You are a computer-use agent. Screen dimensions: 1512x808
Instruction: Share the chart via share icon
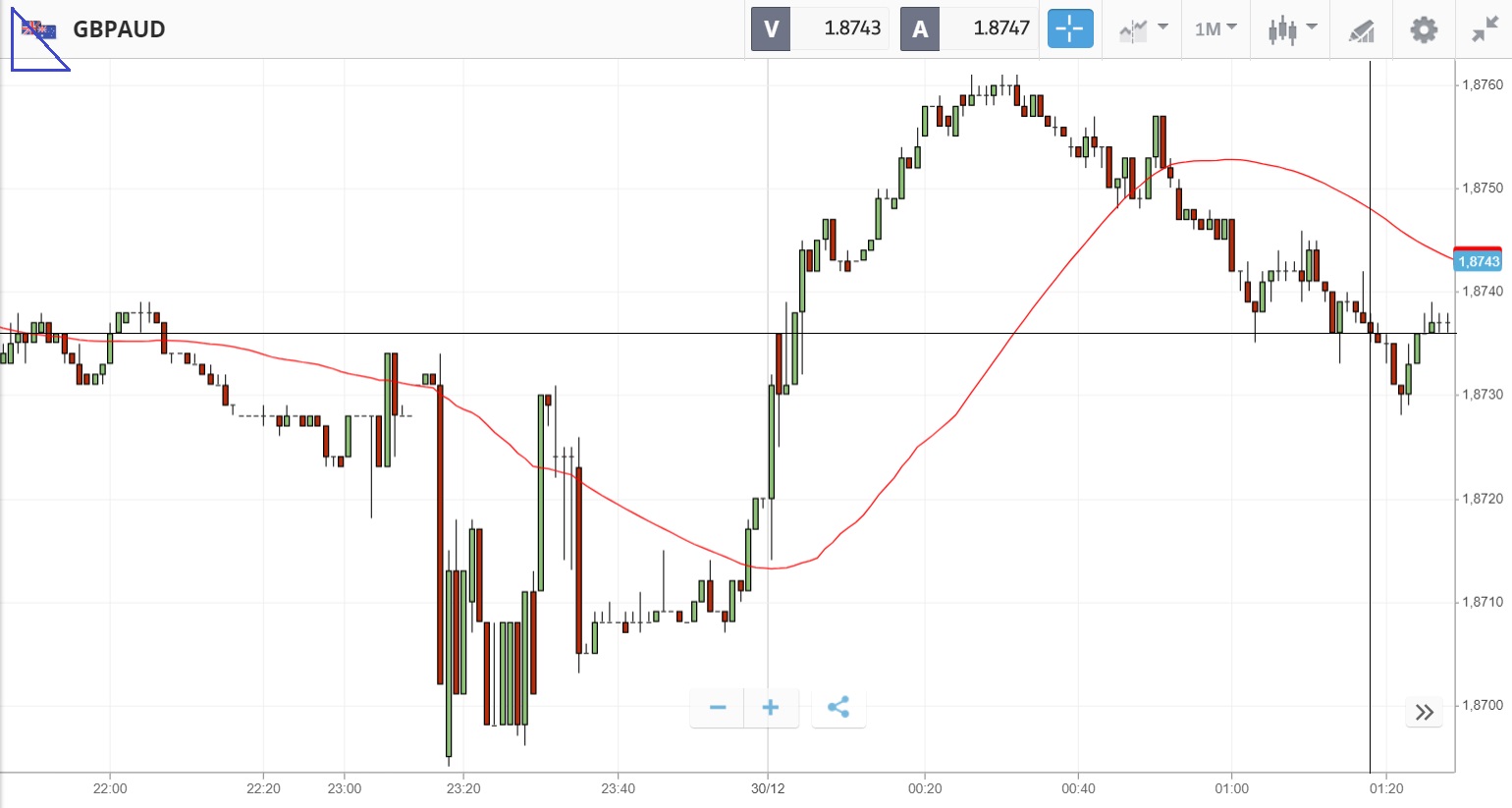[838, 708]
